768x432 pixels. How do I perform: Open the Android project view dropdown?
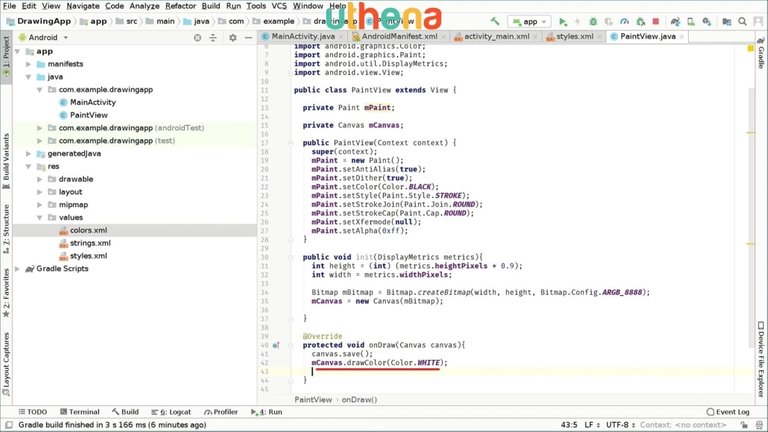click(46, 37)
